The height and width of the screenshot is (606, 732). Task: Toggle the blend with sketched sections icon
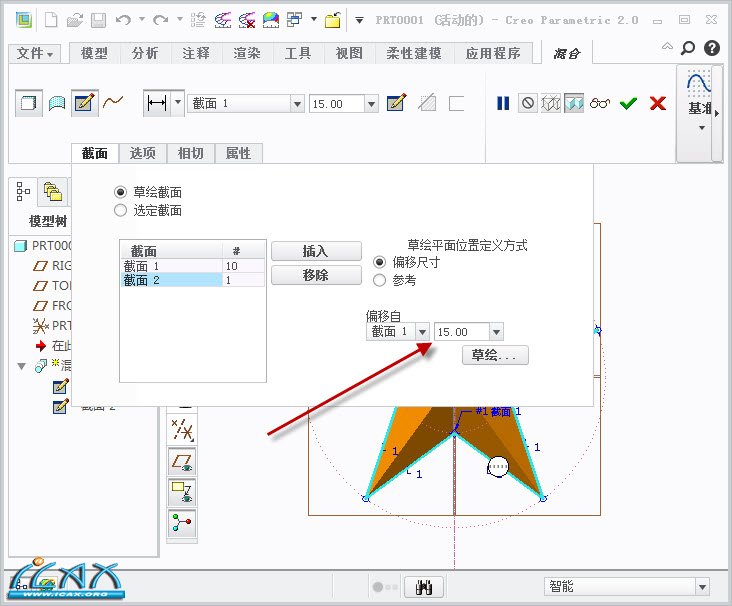pos(84,103)
